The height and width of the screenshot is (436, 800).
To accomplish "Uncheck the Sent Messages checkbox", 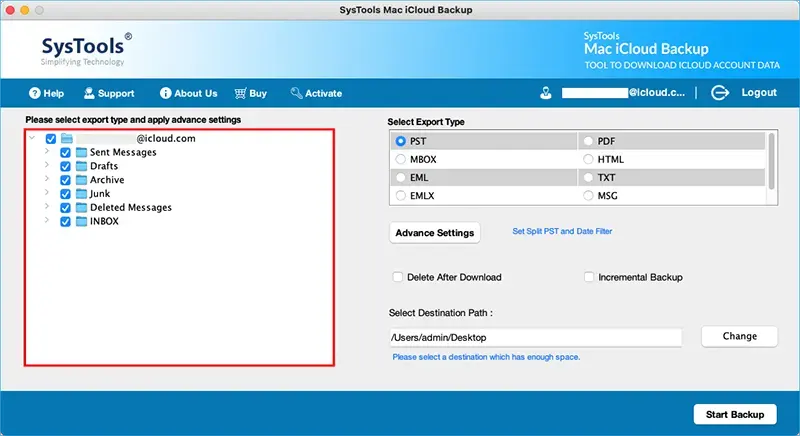I will [65, 152].
